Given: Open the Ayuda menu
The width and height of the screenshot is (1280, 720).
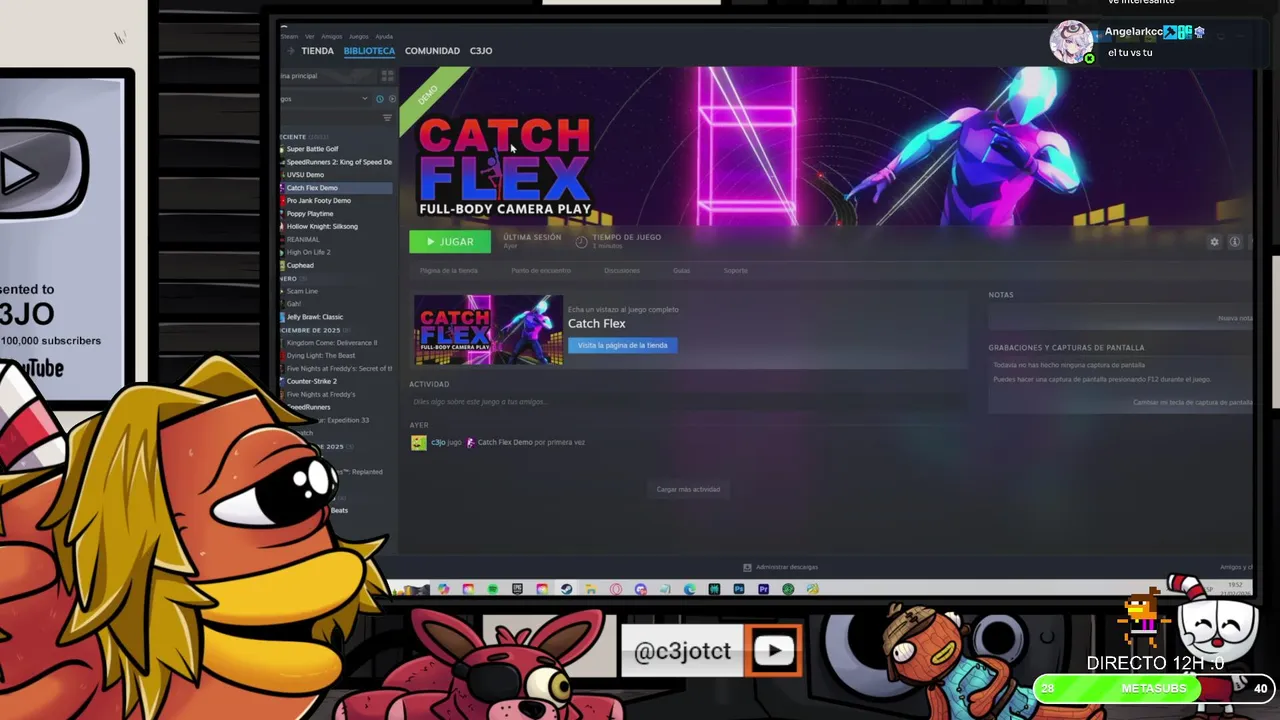Looking at the screenshot, I should click(x=384, y=36).
